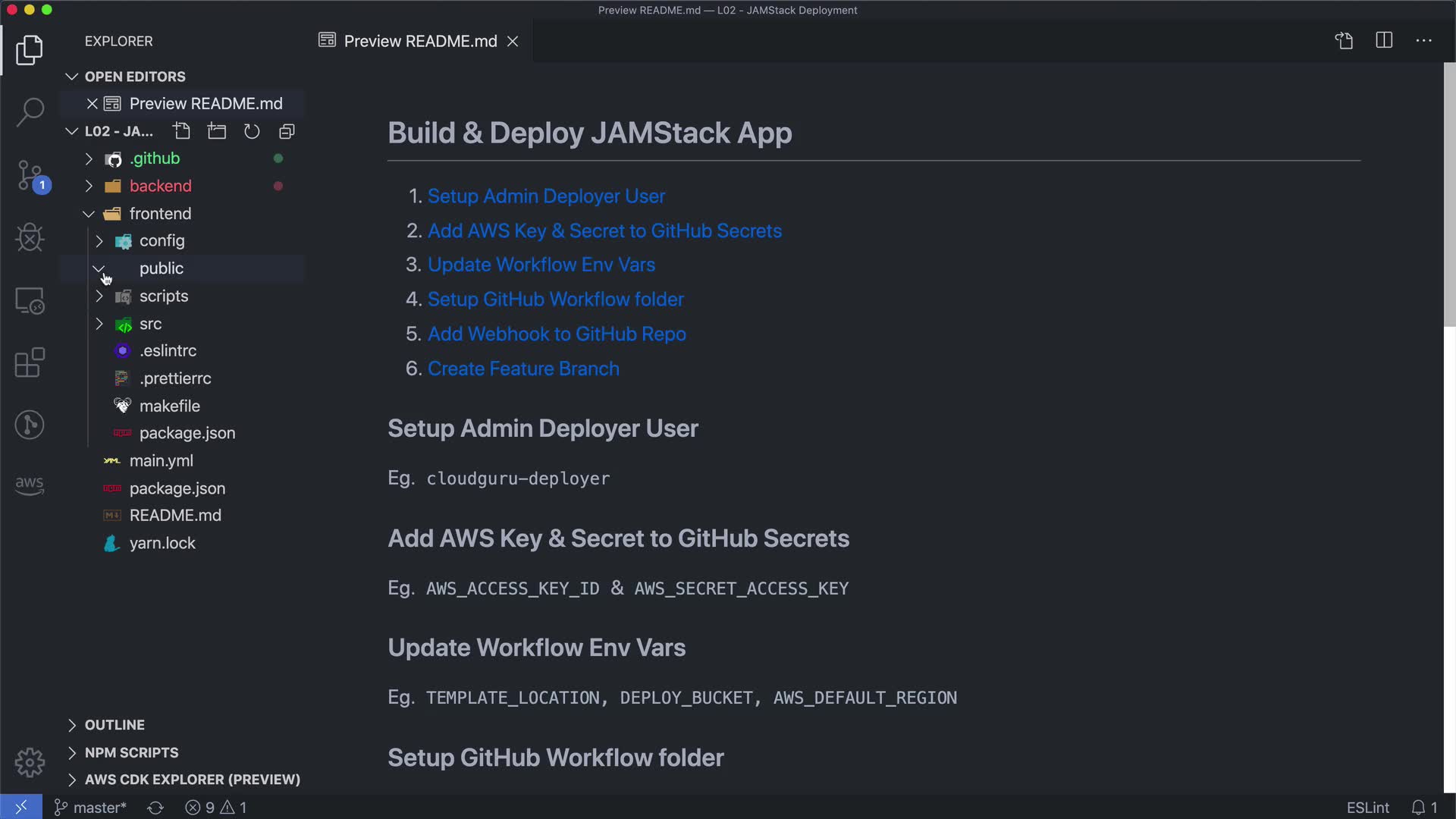Click Split Editor Right icon

(x=1384, y=40)
